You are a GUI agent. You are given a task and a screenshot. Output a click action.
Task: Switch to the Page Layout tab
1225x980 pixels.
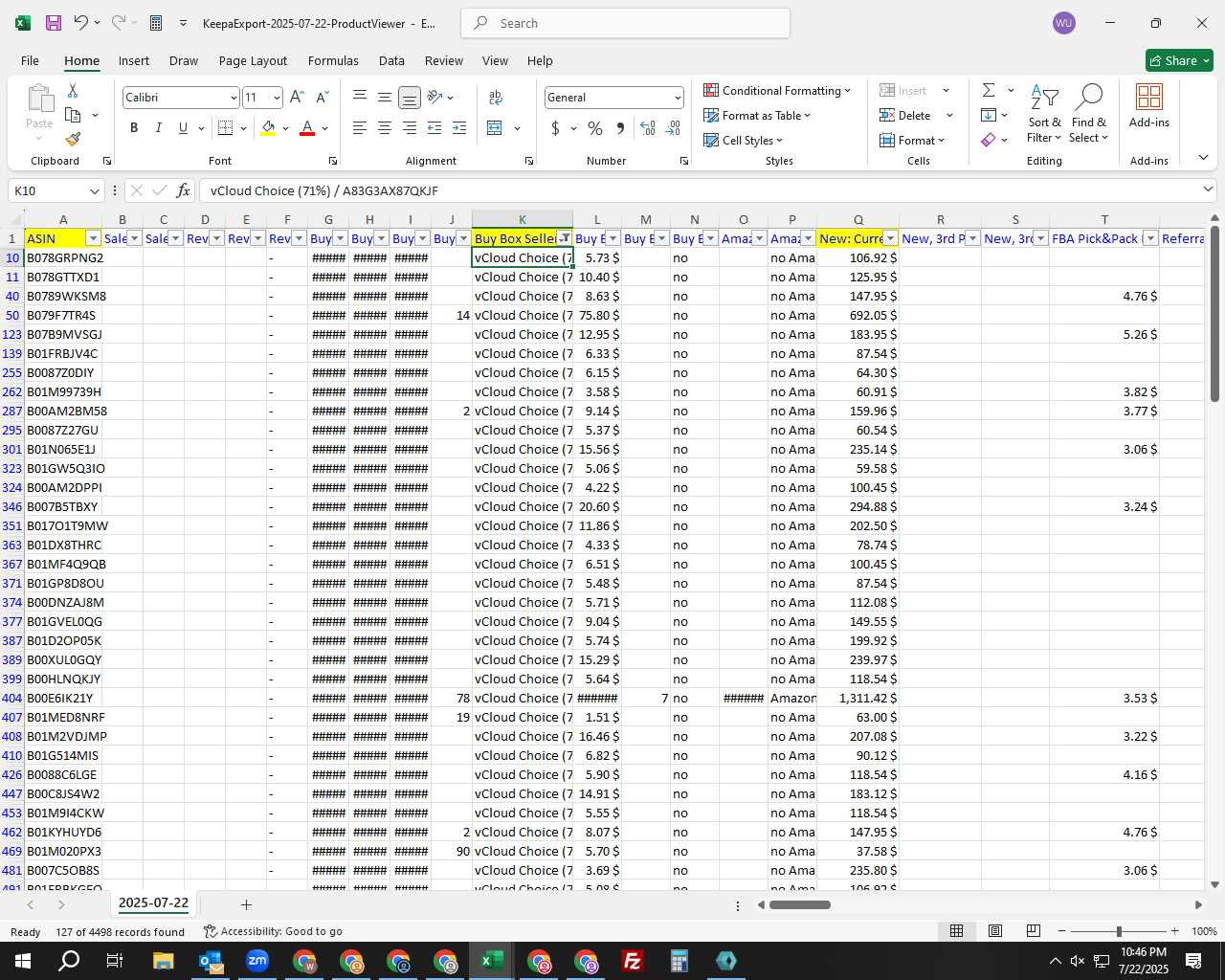click(253, 60)
